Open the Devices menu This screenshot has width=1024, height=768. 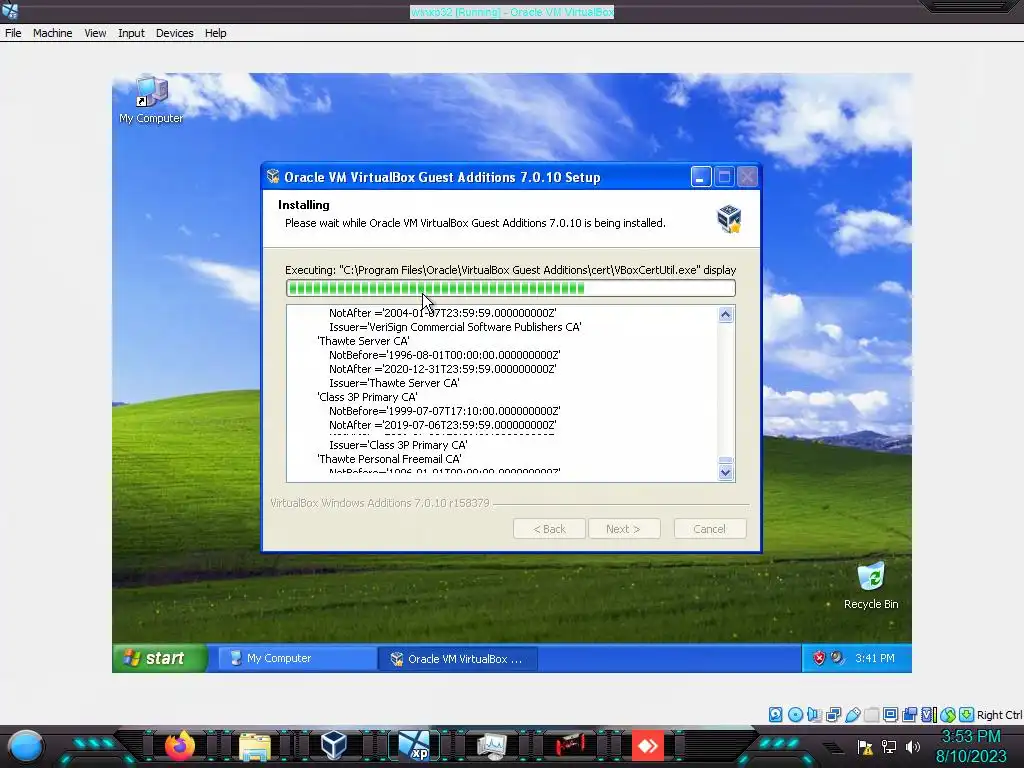coord(174,33)
